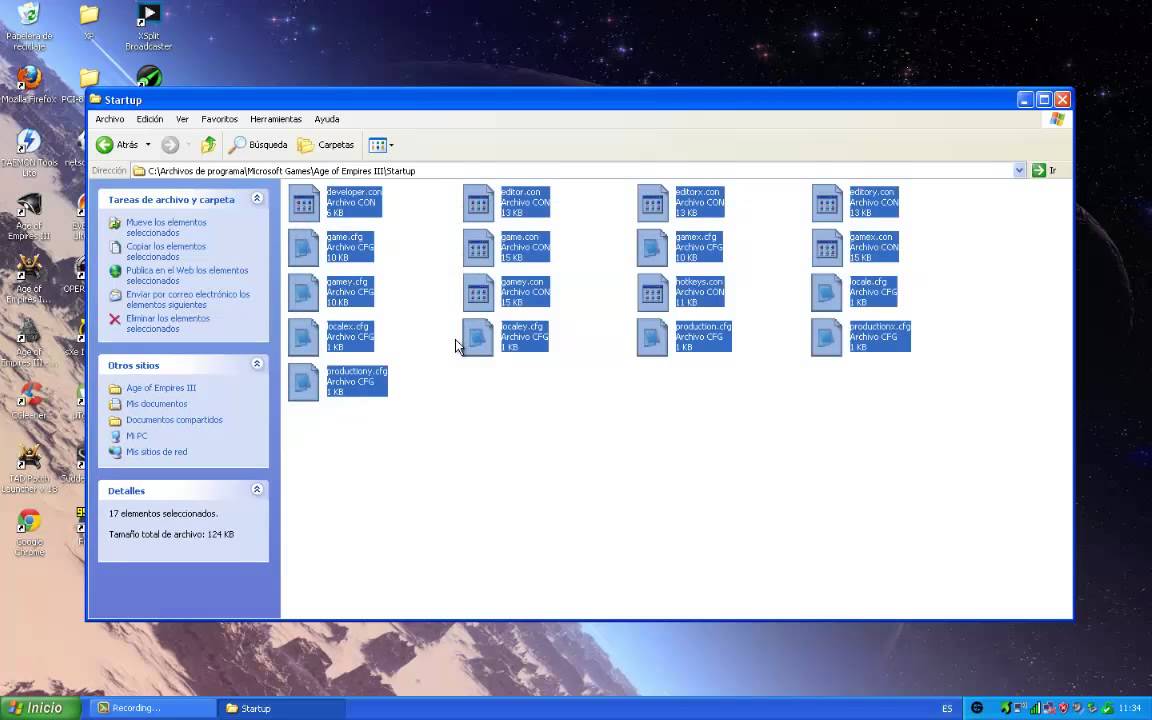
Task: Open the Herramientas menu
Action: click(x=276, y=119)
